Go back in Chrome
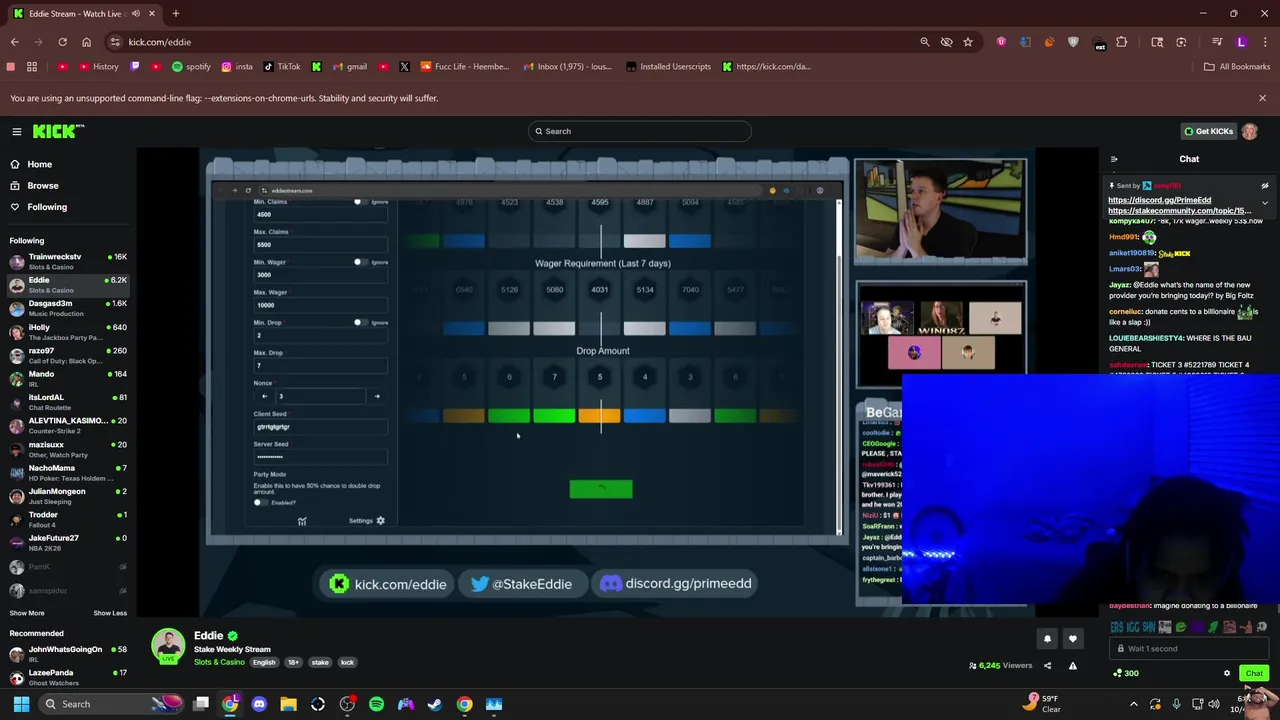Viewport: 1280px width, 720px height. coord(14,42)
